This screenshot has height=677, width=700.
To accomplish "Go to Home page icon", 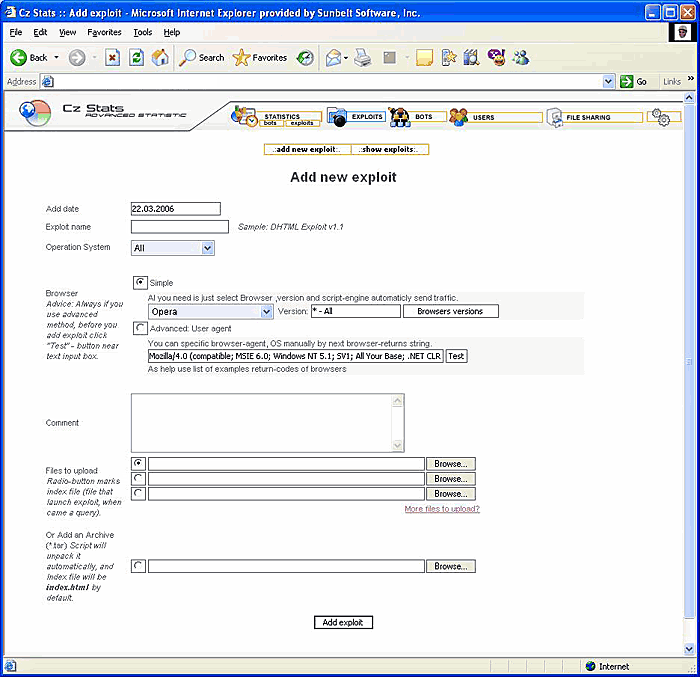I will pyautogui.click(x=160, y=58).
